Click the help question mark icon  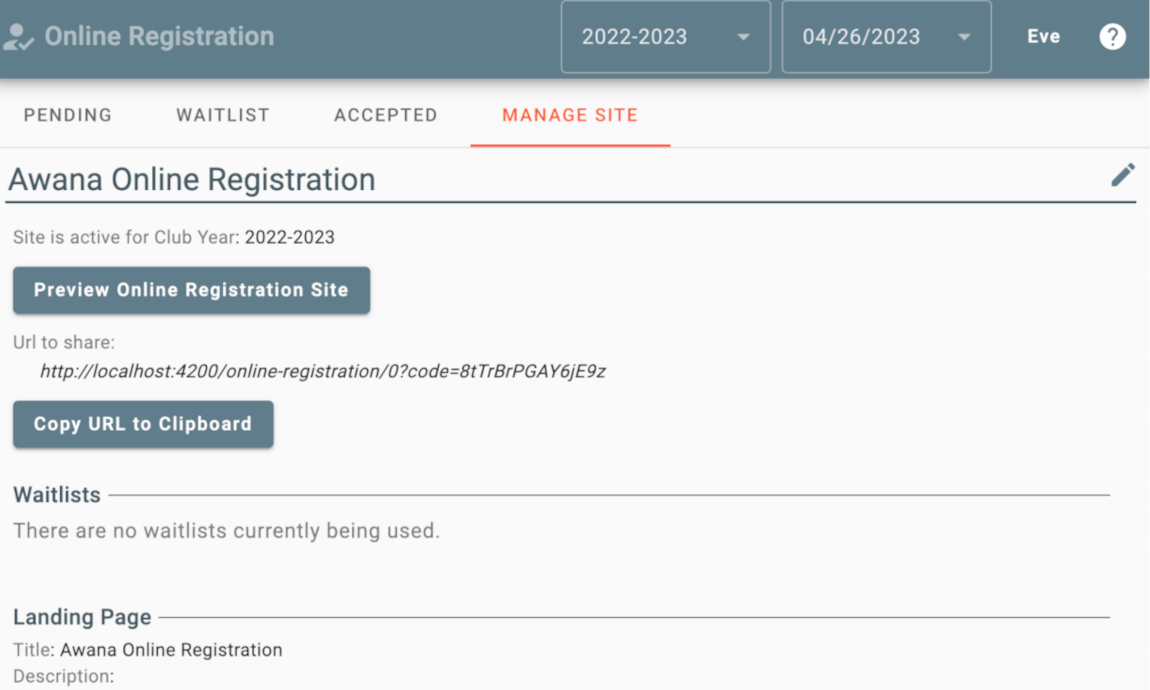[x=1112, y=37]
